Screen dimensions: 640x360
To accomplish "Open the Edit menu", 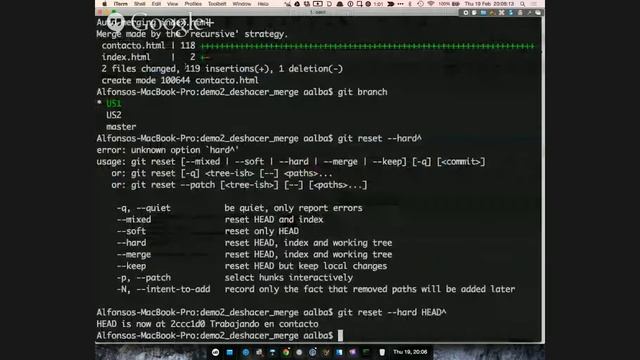I will [x=156, y=4].
